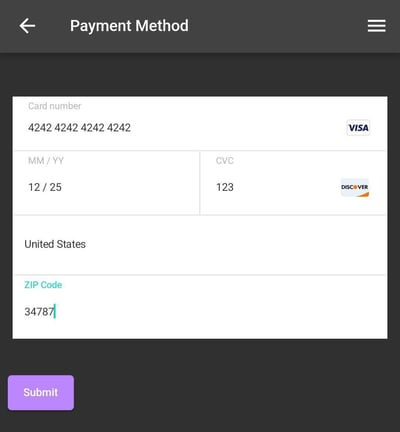Go back using the left arrow
This screenshot has width=400, height=432.
click(27, 26)
